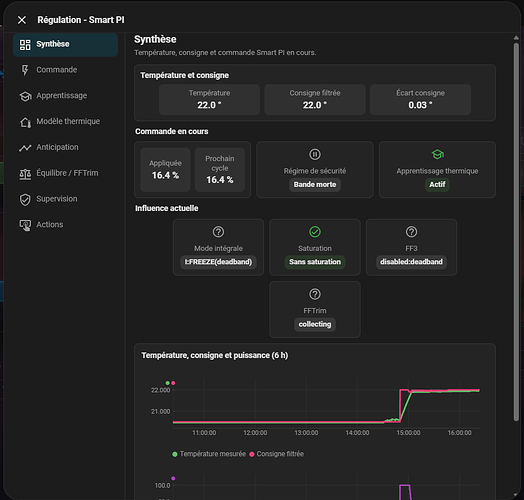Click the 11:00:00 time axis label
524x500 pixels.
click(204, 433)
